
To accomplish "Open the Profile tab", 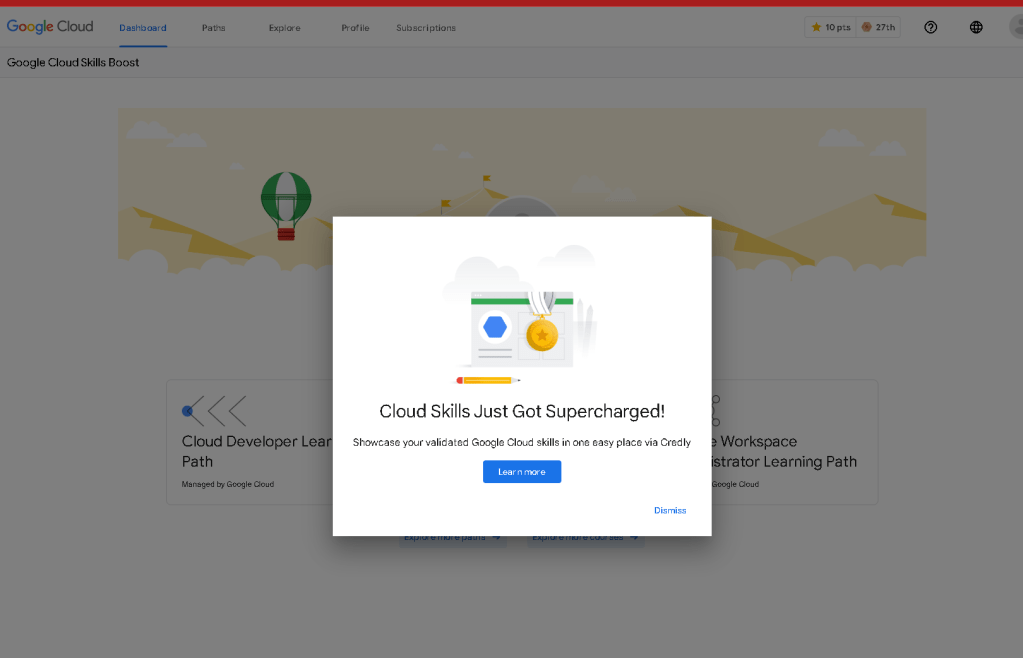I will click(x=355, y=28).
